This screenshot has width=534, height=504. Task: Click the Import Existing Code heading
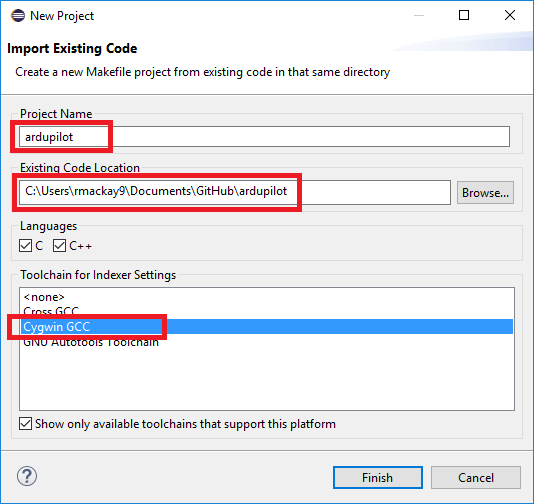72,48
